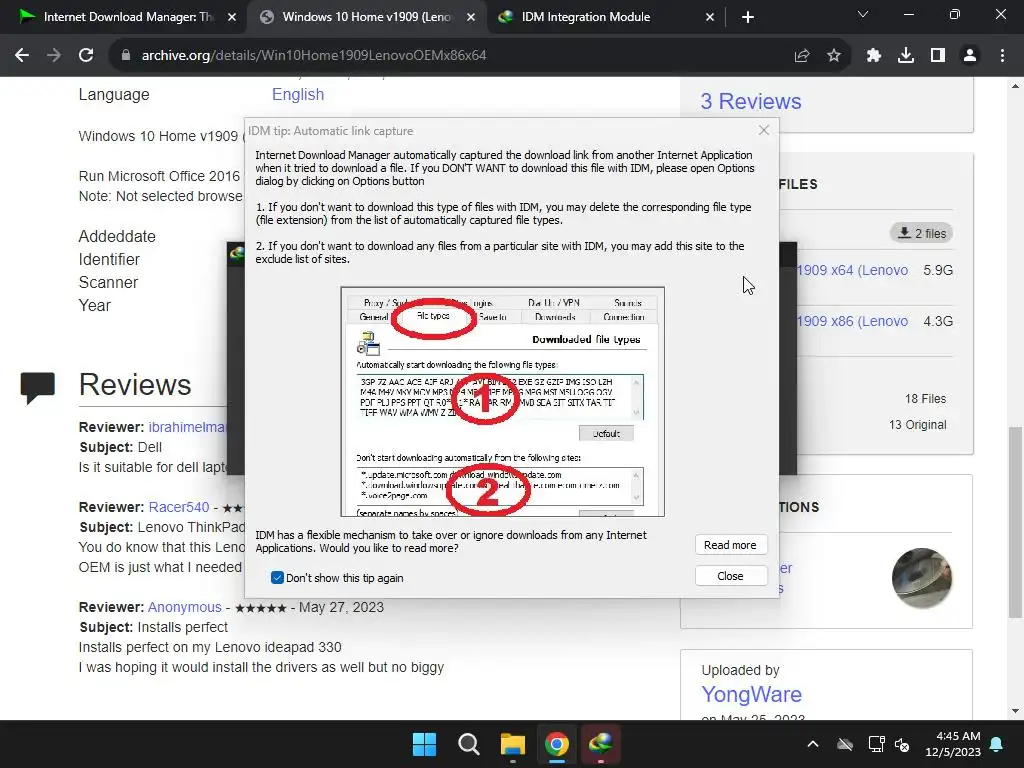This screenshot has width=1024, height=768.
Task: Open reviewer Racer540 profile link
Action: click(x=179, y=507)
